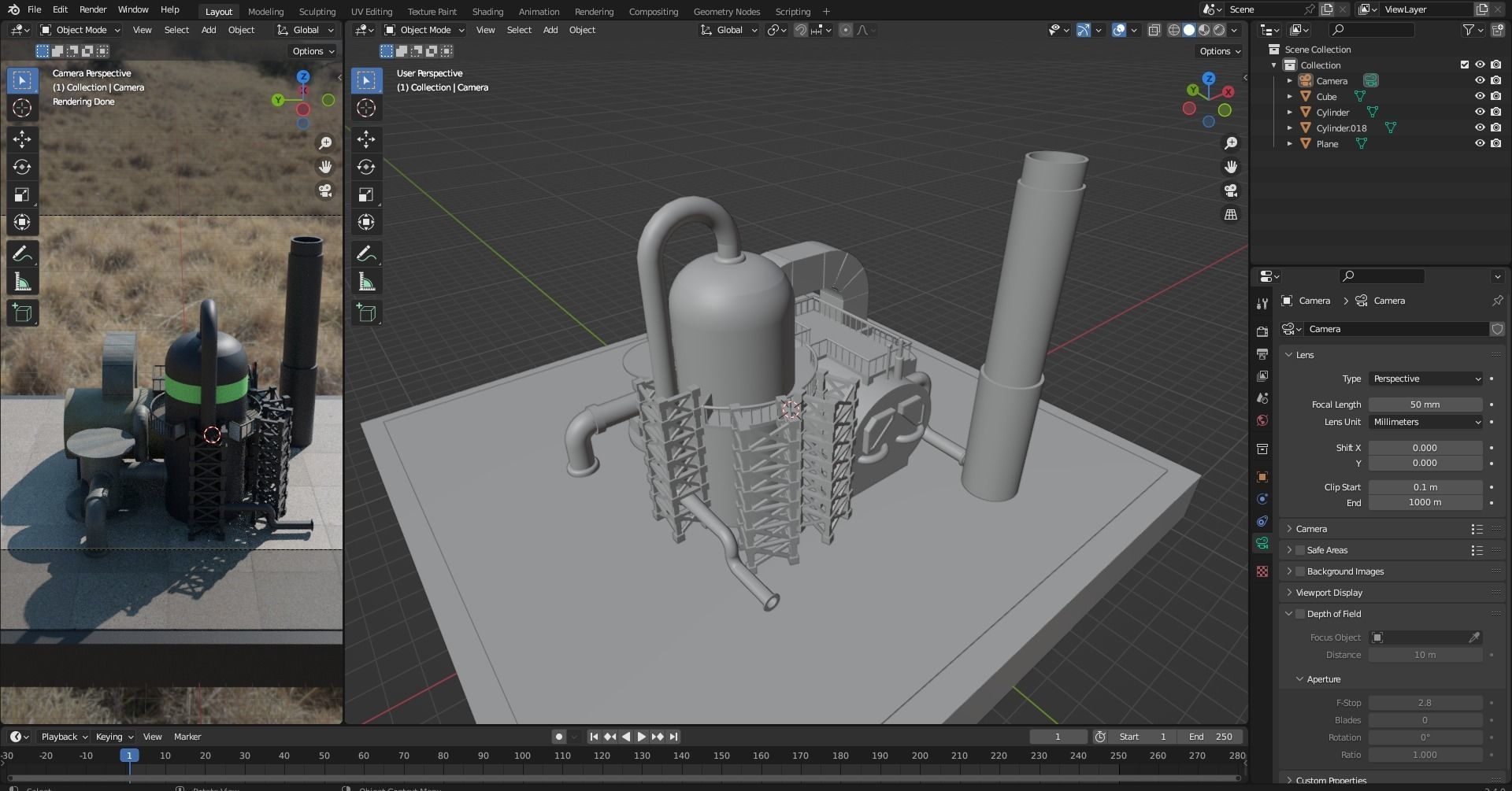Image resolution: width=1512 pixels, height=791 pixels.
Task: Select the Rotate tool in the right viewport toolbar
Action: pos(366,167)
